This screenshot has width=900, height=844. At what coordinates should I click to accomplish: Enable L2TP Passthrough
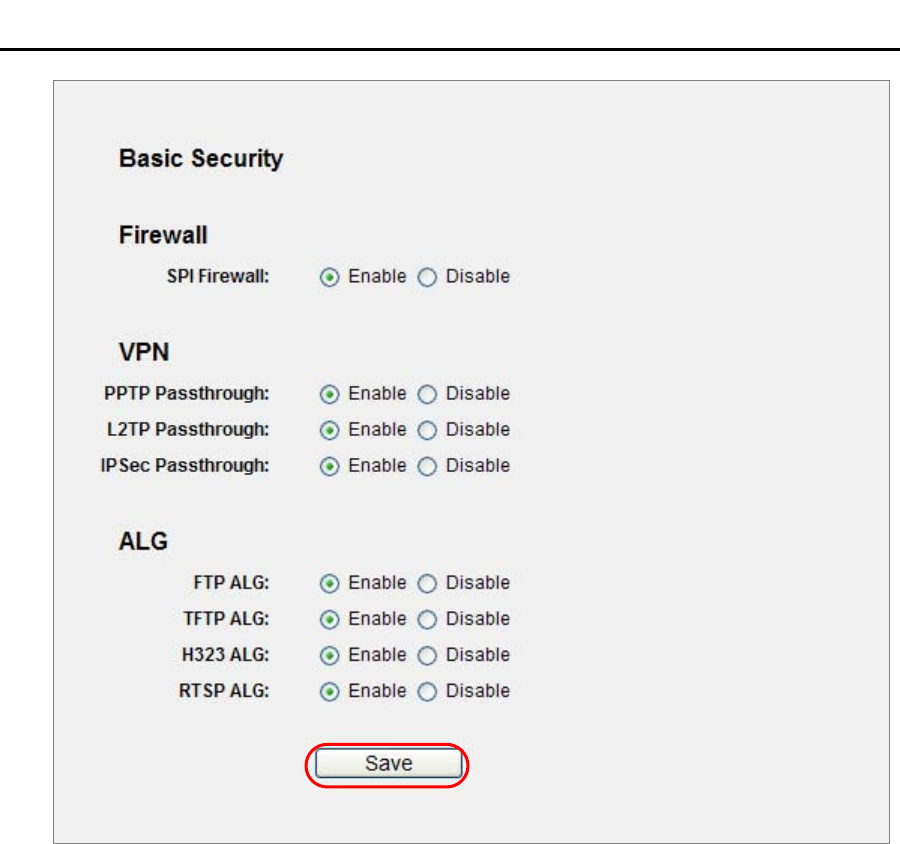(329, 431)
